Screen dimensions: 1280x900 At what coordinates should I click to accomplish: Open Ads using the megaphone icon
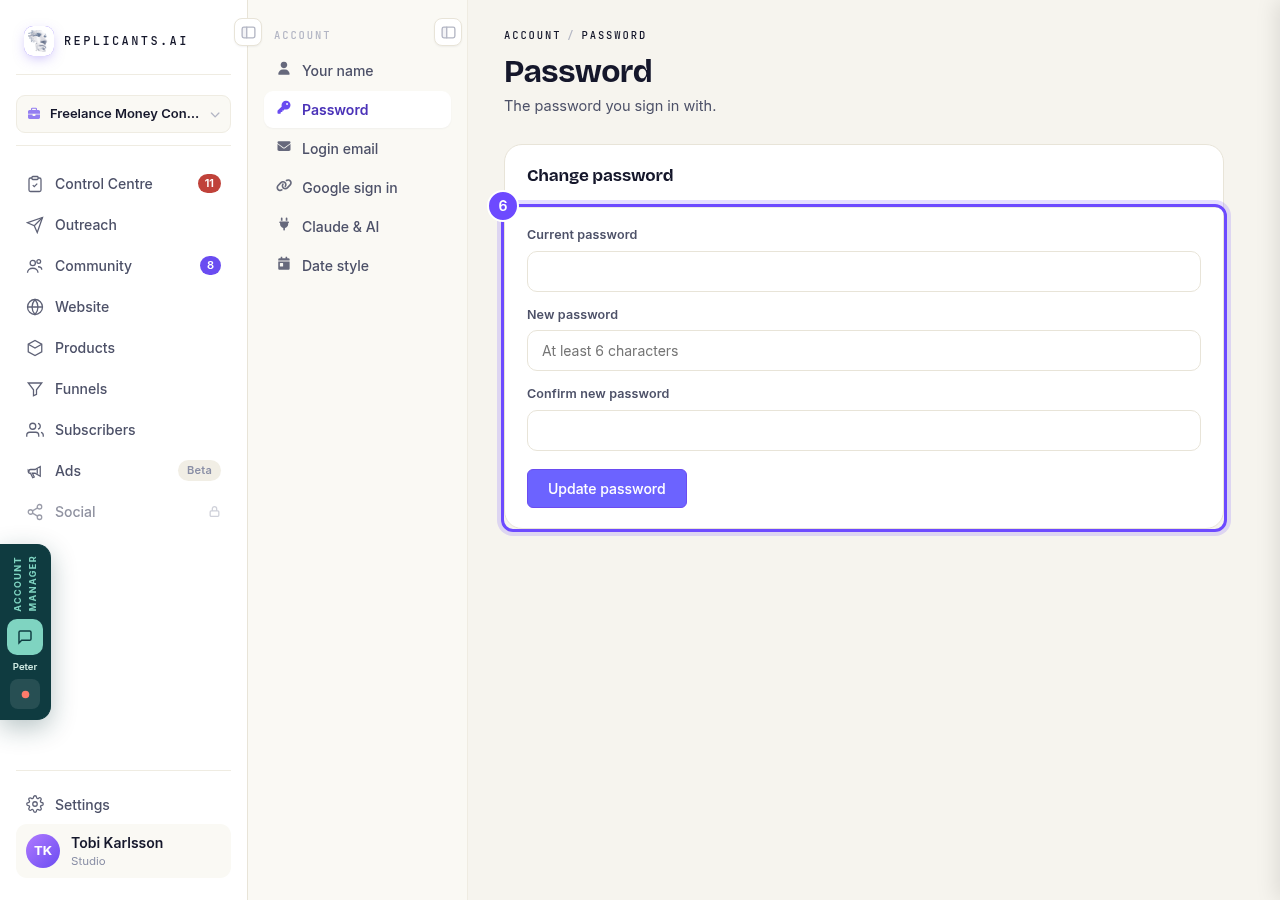pos(35,471)
